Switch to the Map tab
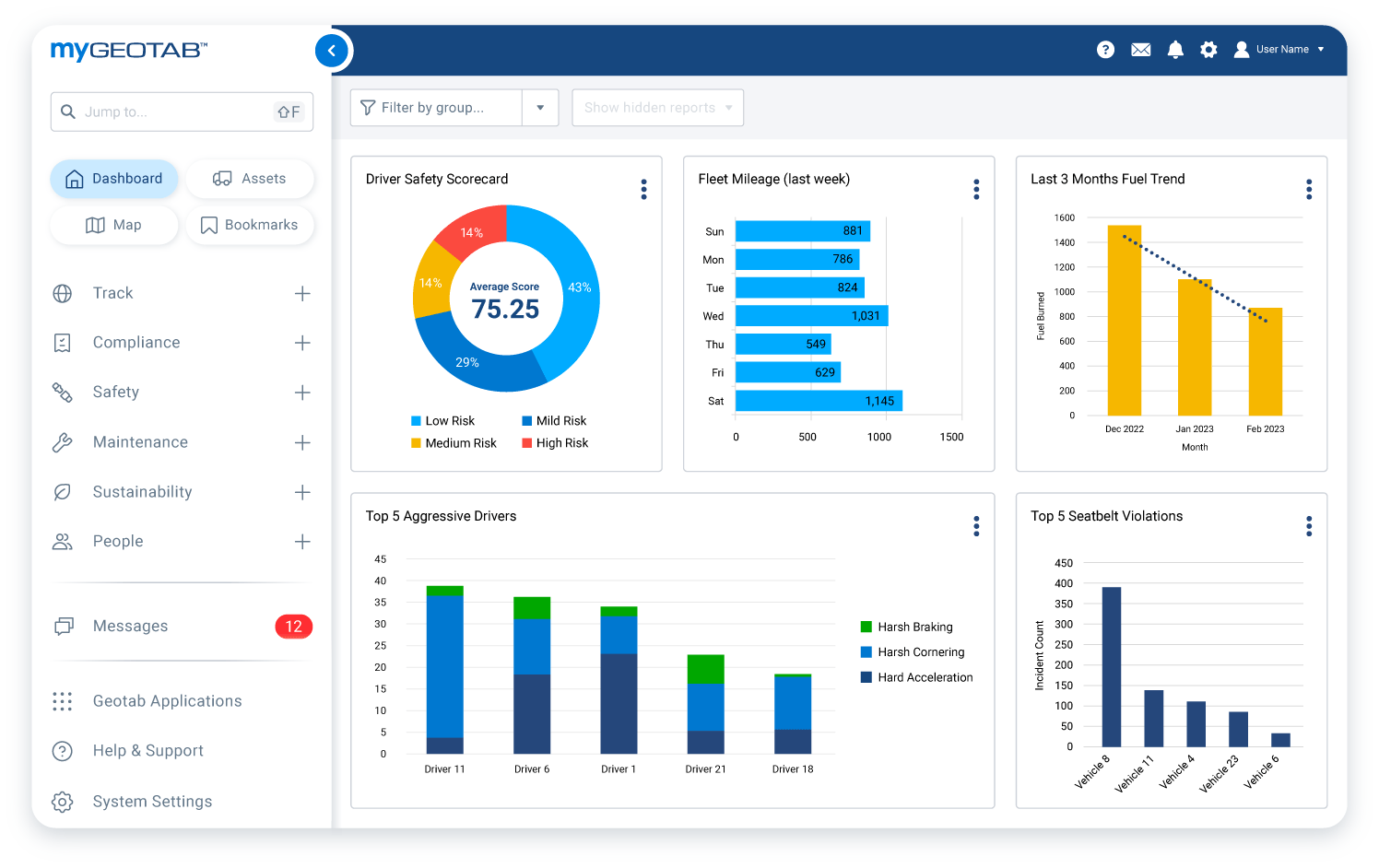 [x=113, y=225]
